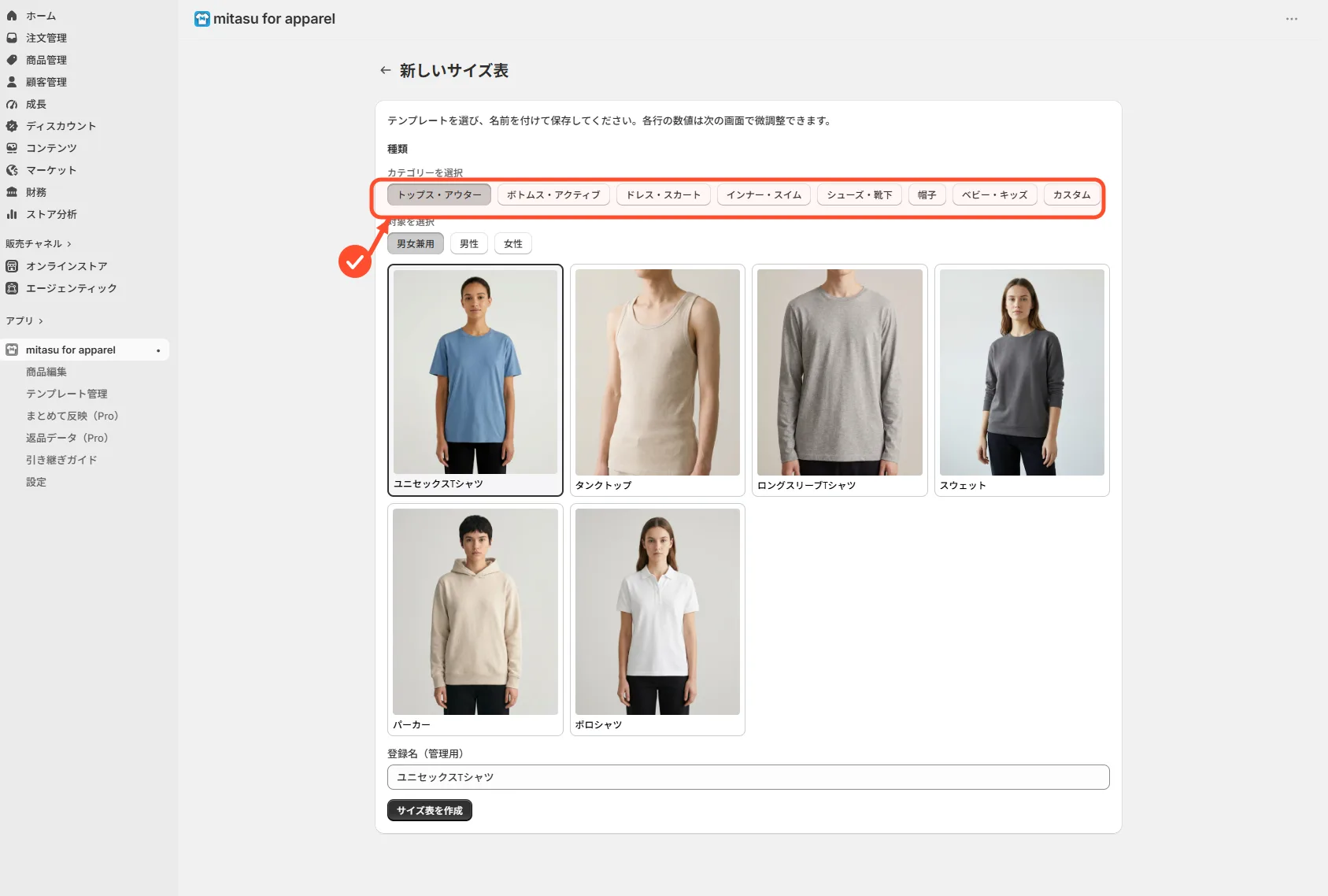Expand the アプリ section chevron
This screenshot has height=896, width=1328.
41,321
